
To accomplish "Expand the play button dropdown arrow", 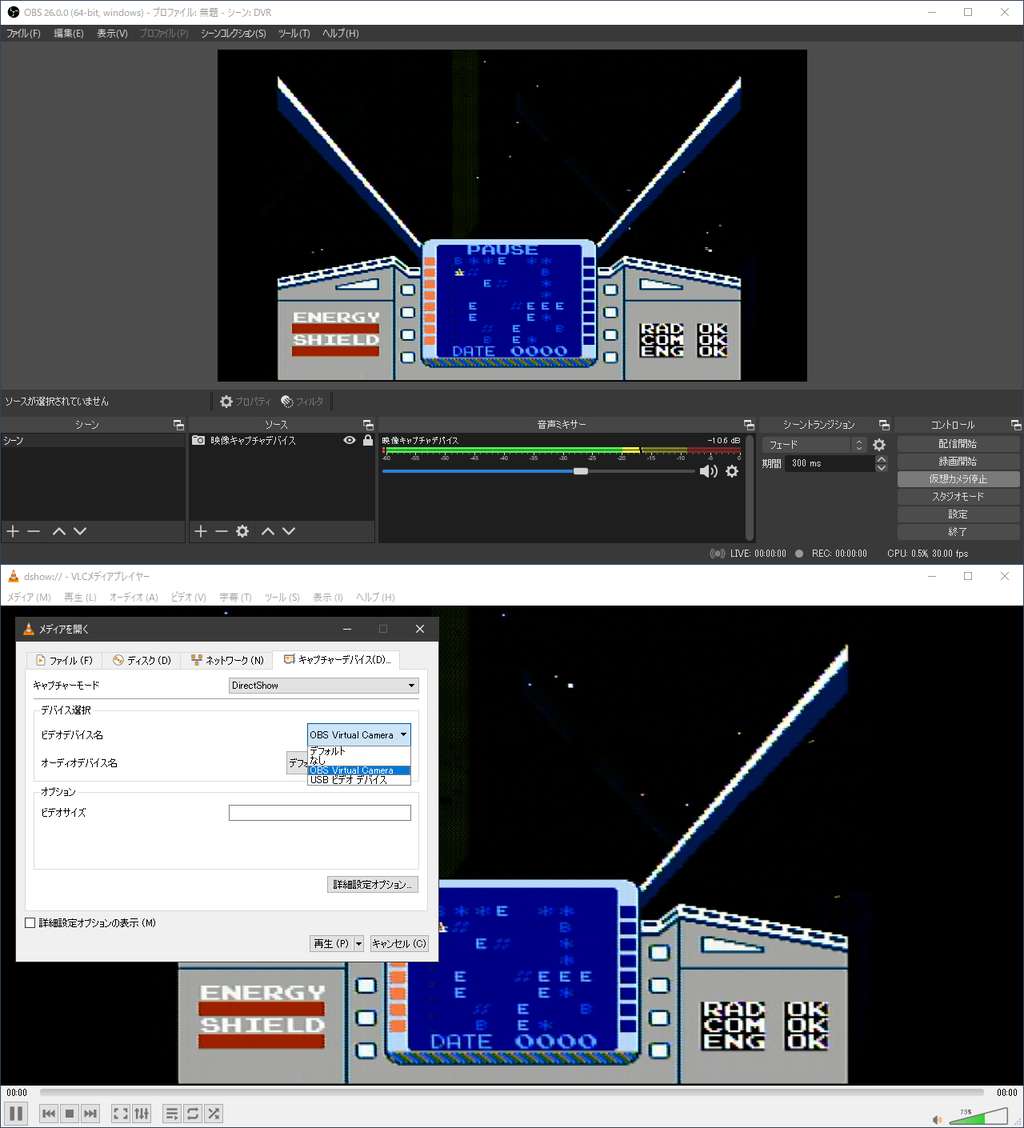I will pyautogui.click(x=358, y=944).
